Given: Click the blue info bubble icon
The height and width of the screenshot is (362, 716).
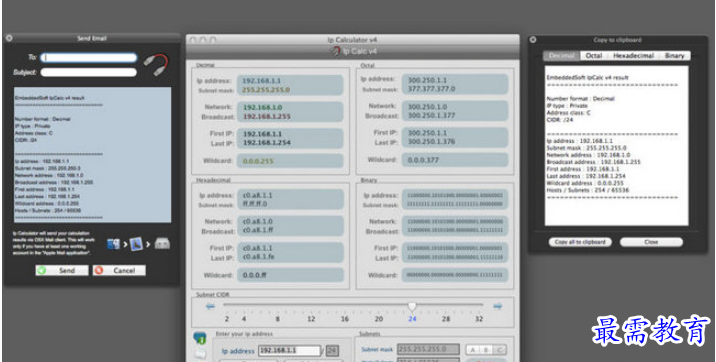Looking at the screenshot, I should click(x=200, y=338).
